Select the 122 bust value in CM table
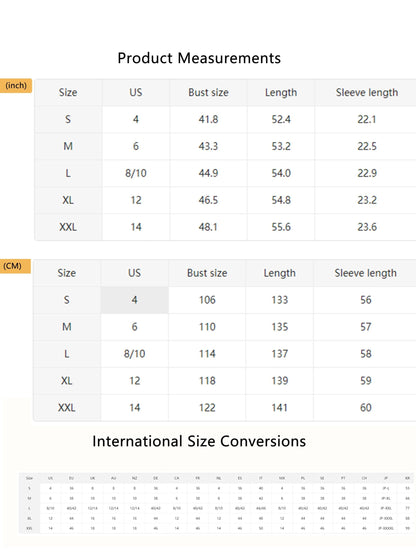The width and height of the screenshot is (416, 555). click(207, 408)
